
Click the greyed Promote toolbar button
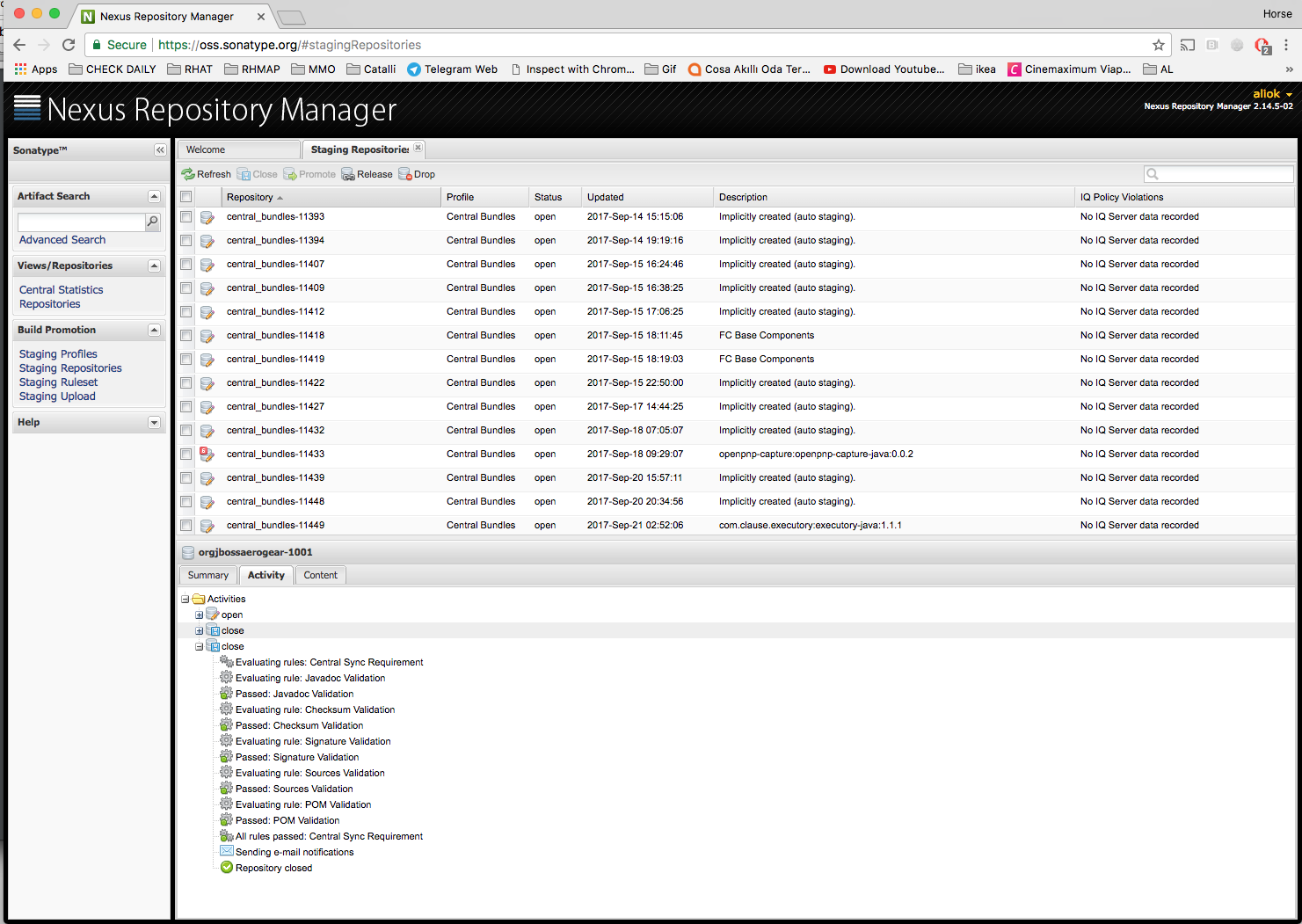click(x=309, y=174)
